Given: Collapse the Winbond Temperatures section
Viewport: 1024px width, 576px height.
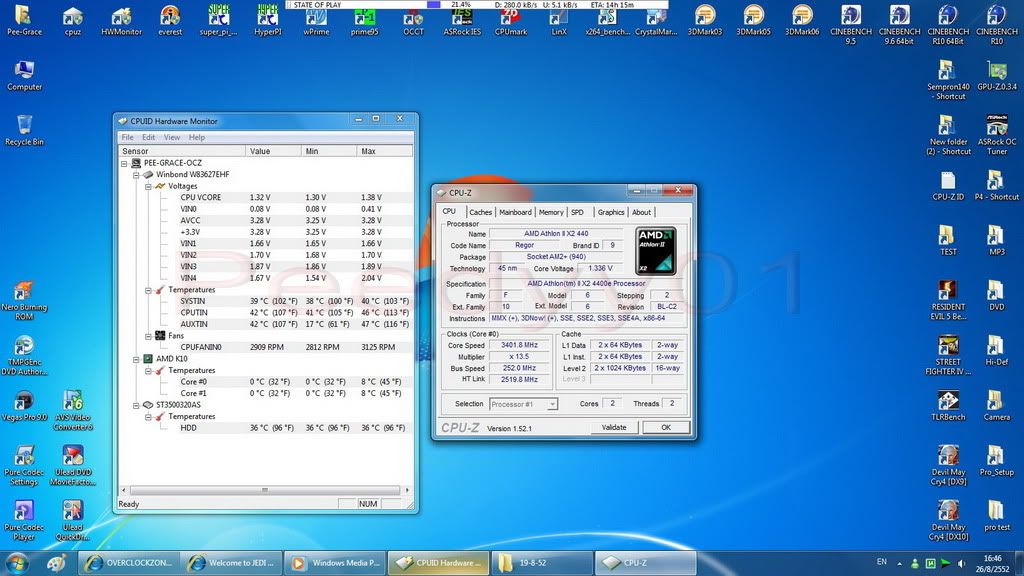Looking at the screenshot, I should pos(148,290).
